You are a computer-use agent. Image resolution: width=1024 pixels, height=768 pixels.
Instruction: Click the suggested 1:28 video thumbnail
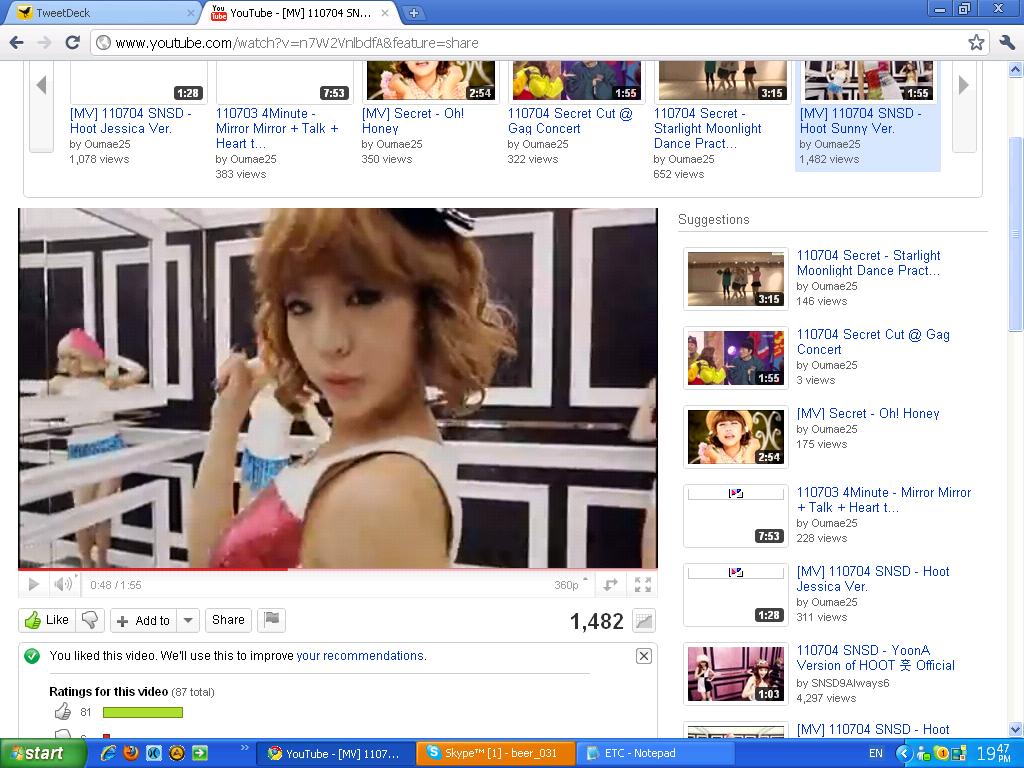pyautogui.click(x=735, y=595)
